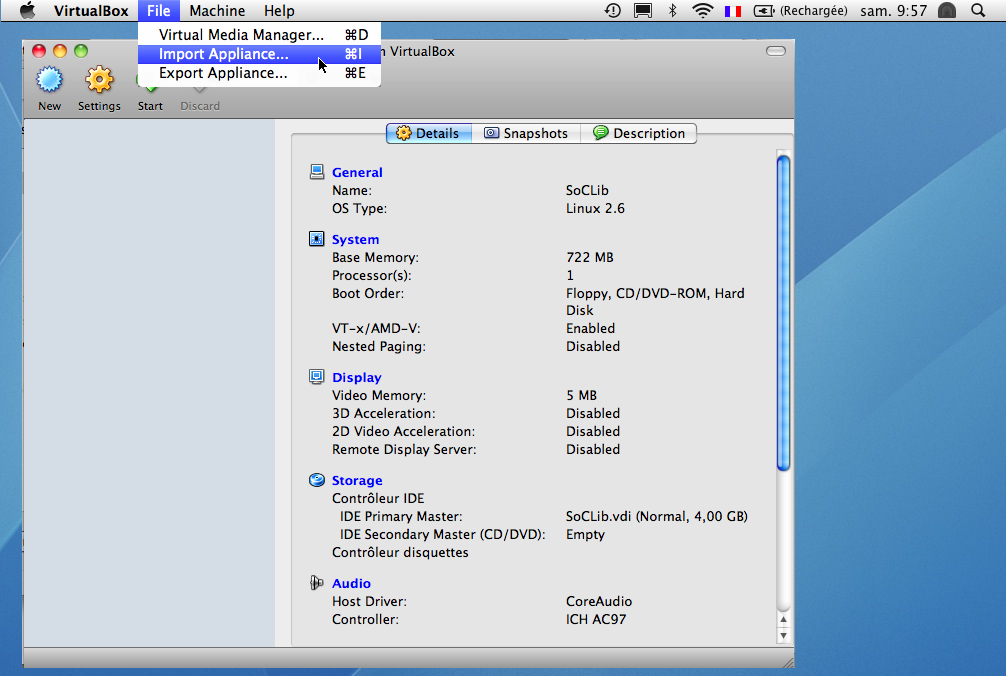Screen dimensions: 1006x676
Task: Click the Linux 2.6 OS type value
Action: (x=595, y=208)
